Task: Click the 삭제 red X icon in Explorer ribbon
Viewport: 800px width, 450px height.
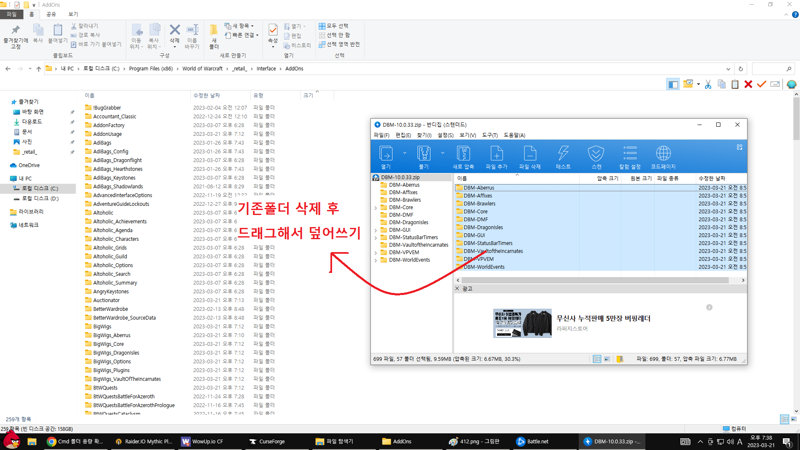Action: coord(174,30)
